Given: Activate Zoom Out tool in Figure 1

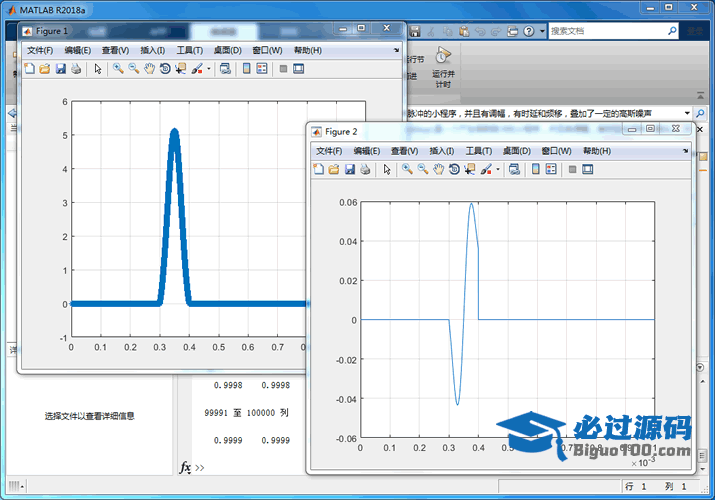Looking at the screenshot, I should click(134, 69).
